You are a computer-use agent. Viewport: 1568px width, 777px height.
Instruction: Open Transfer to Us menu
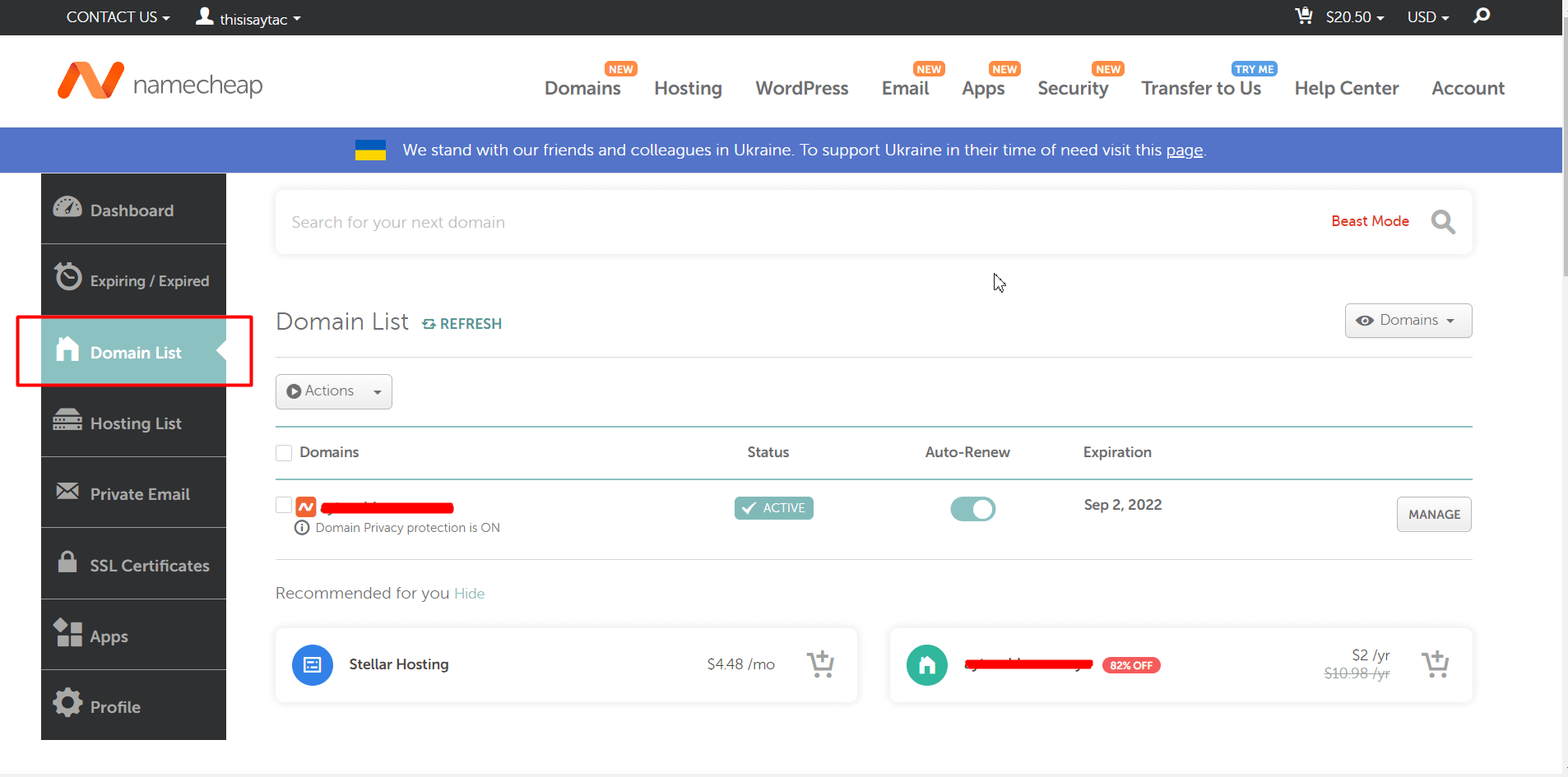tap(1201, 88)
